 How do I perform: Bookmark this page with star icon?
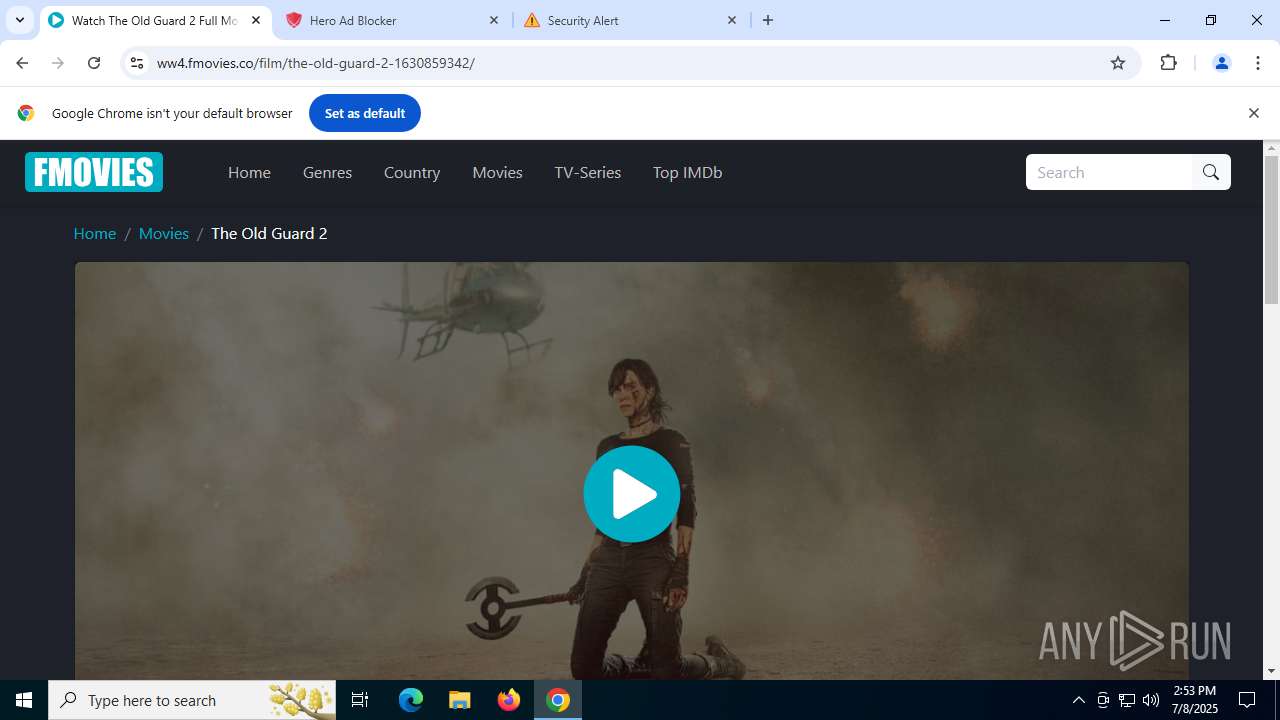[1118, 63]
